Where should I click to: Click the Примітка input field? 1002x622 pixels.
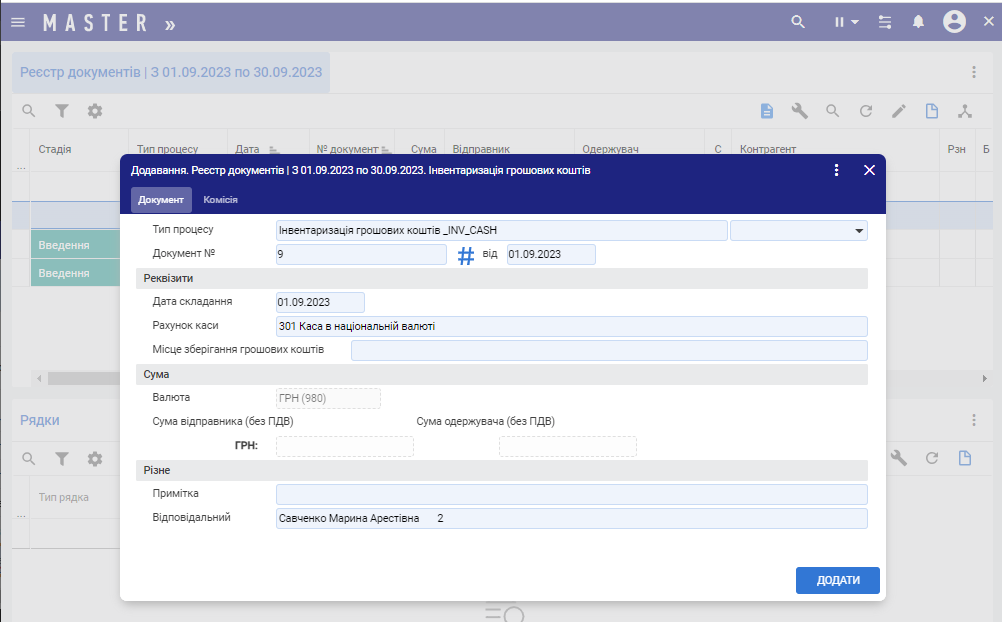point(571,494)
